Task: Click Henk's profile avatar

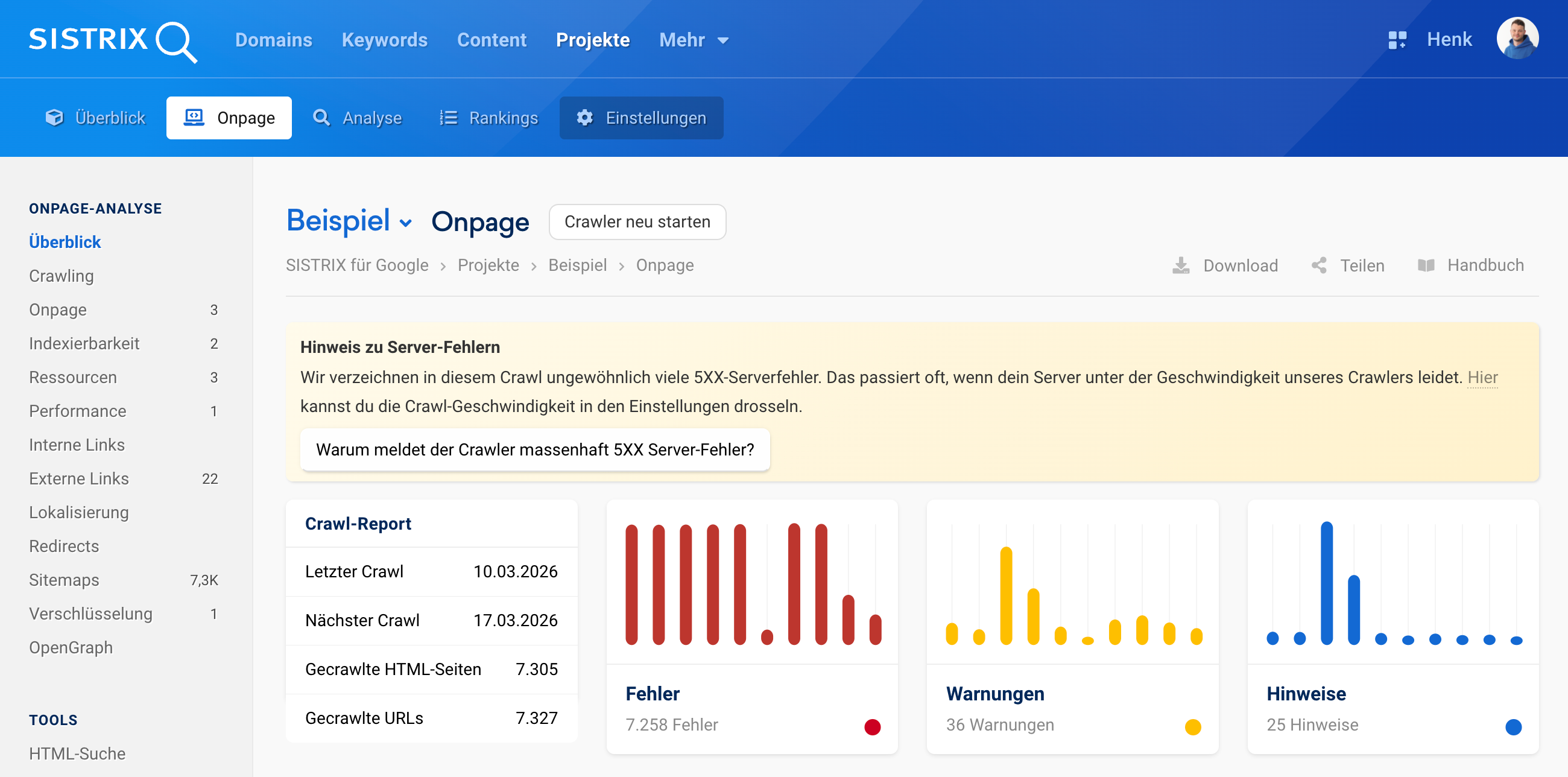Action: 1517,39
